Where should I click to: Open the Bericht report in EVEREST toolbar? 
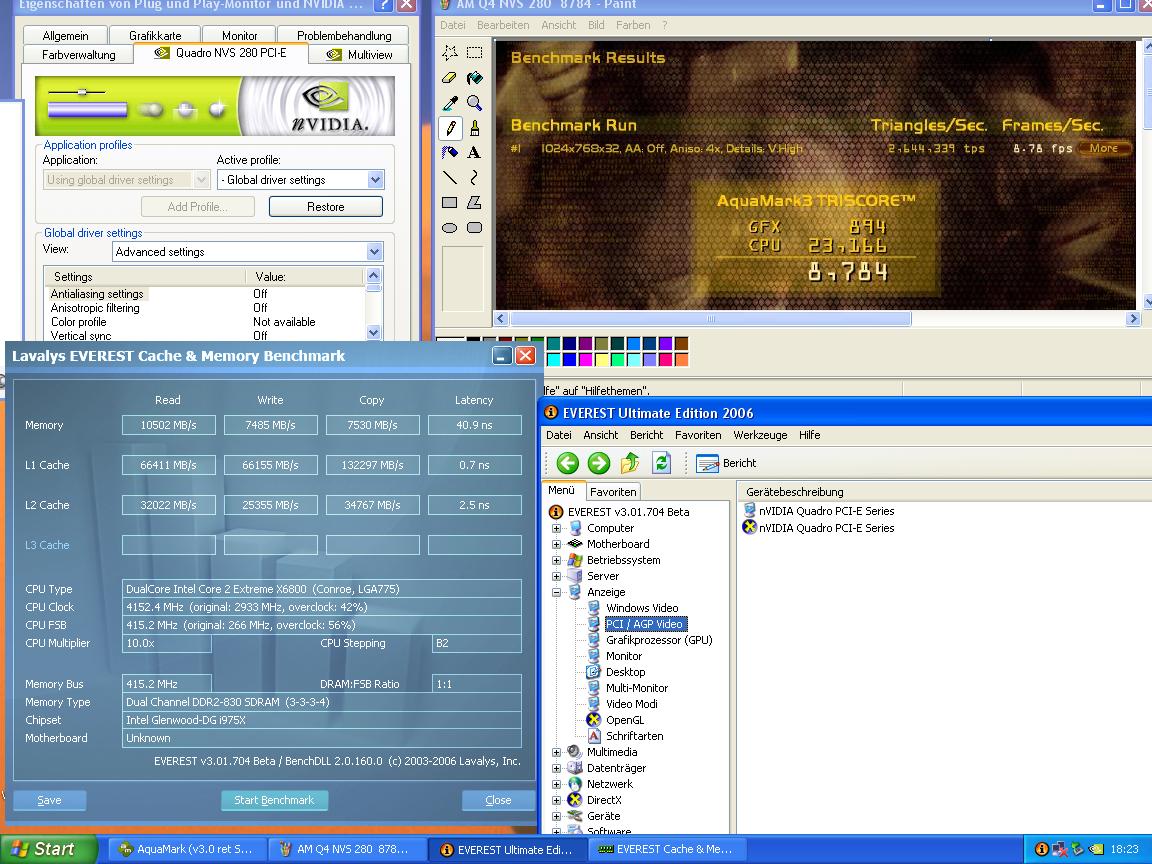pos(726,463)
